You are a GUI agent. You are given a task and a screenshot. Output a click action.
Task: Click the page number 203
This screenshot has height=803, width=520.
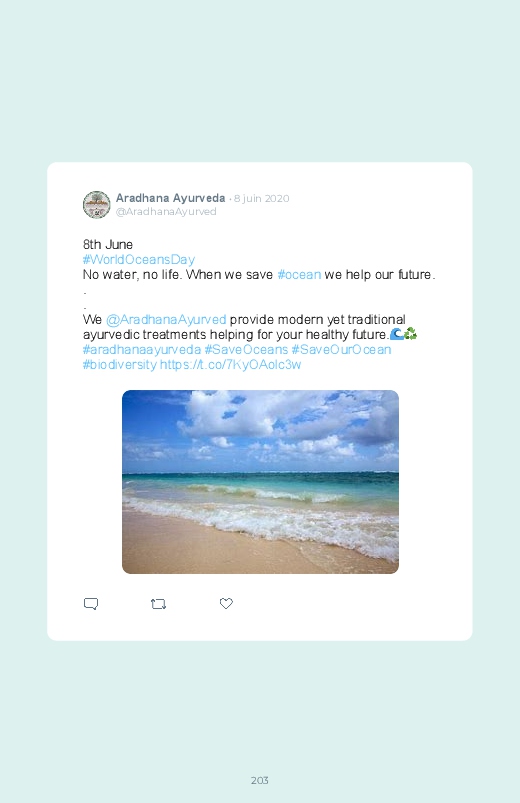(260, 780)
